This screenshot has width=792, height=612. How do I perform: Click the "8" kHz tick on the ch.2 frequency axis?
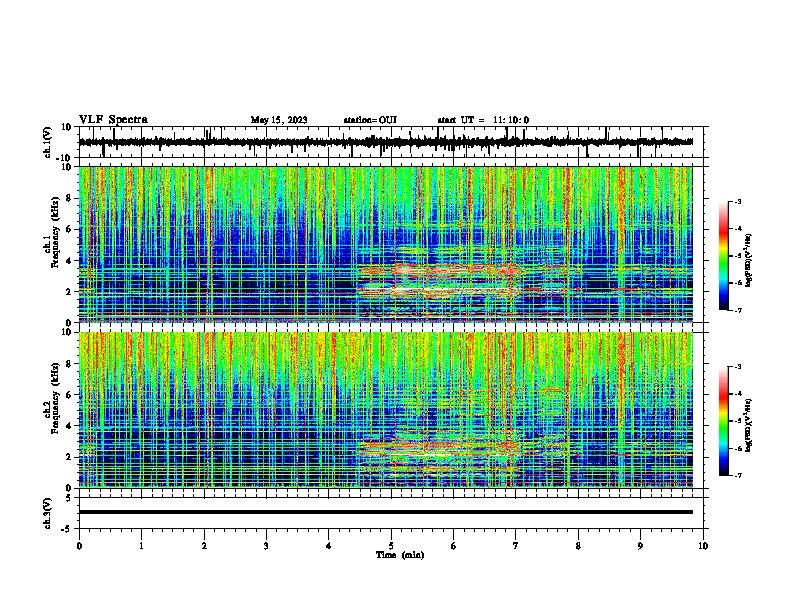[69, 364]
